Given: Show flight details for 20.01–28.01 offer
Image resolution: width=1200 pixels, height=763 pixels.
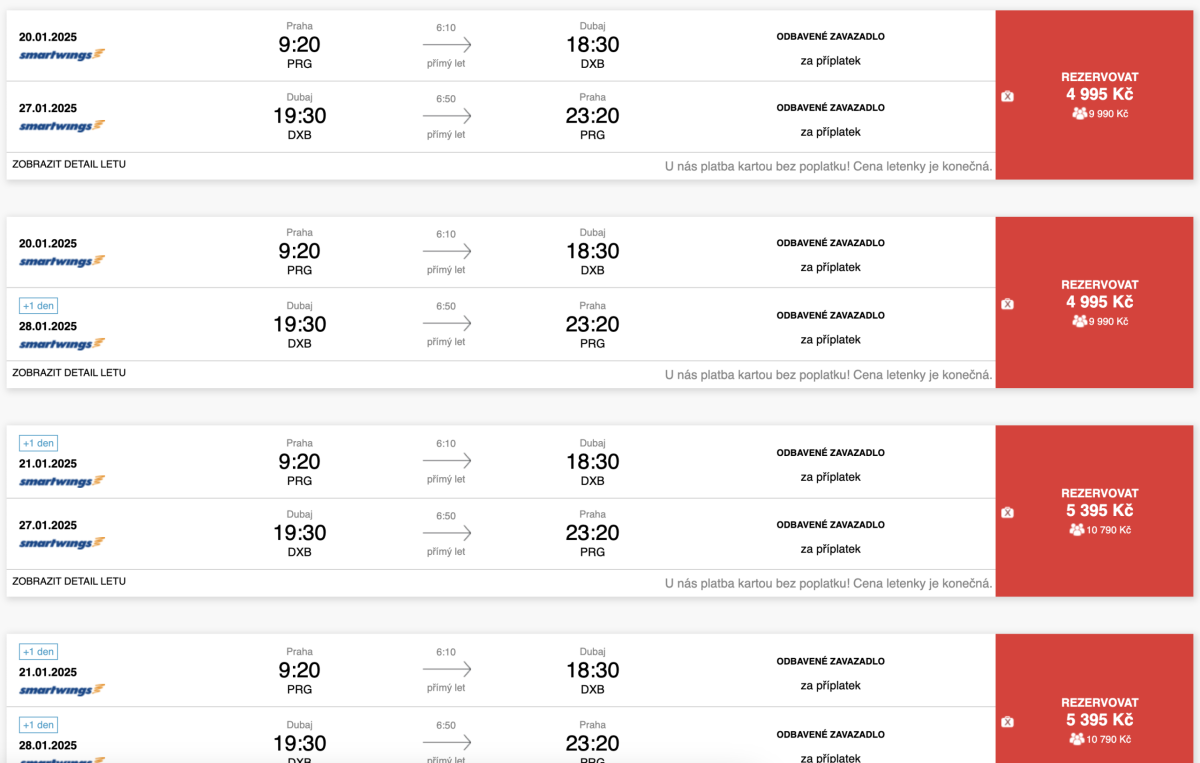Looking at the screenshot, I should point(69,372).
